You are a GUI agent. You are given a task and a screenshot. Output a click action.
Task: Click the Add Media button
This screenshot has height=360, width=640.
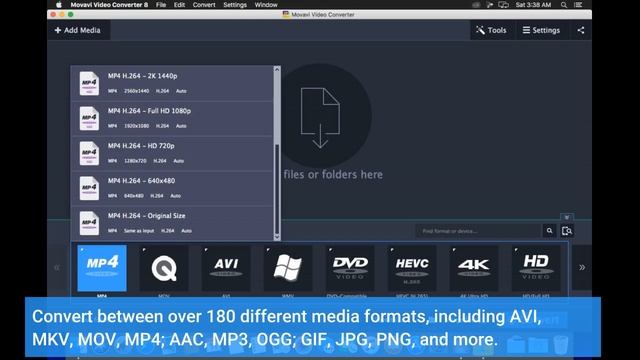[x=78, y=30]
